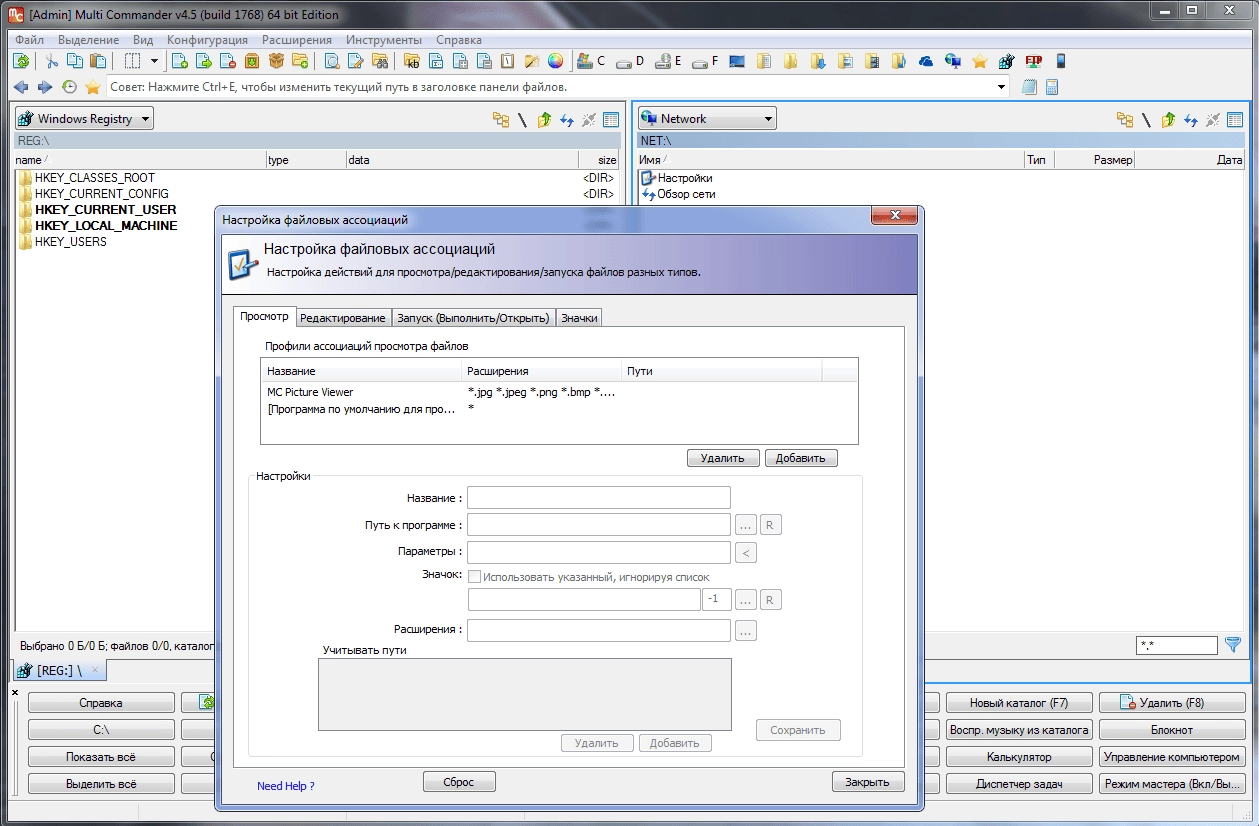Screen dimensions: 1259x826
Task: Open the Конфигурация menu
Action: point(207,40)
